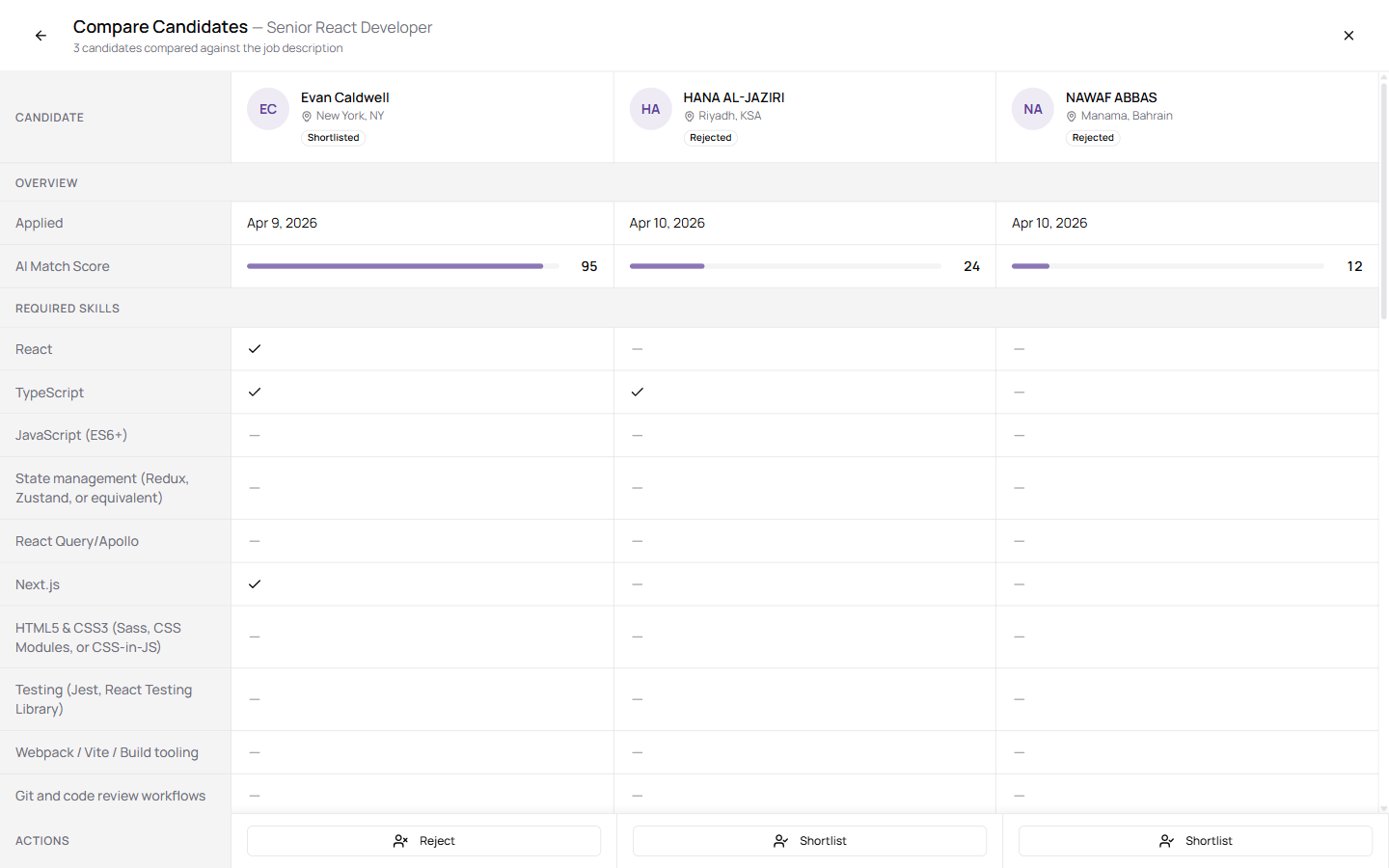Shortlist candidate Nawaf Abbas

click(x=1195, y=841)
